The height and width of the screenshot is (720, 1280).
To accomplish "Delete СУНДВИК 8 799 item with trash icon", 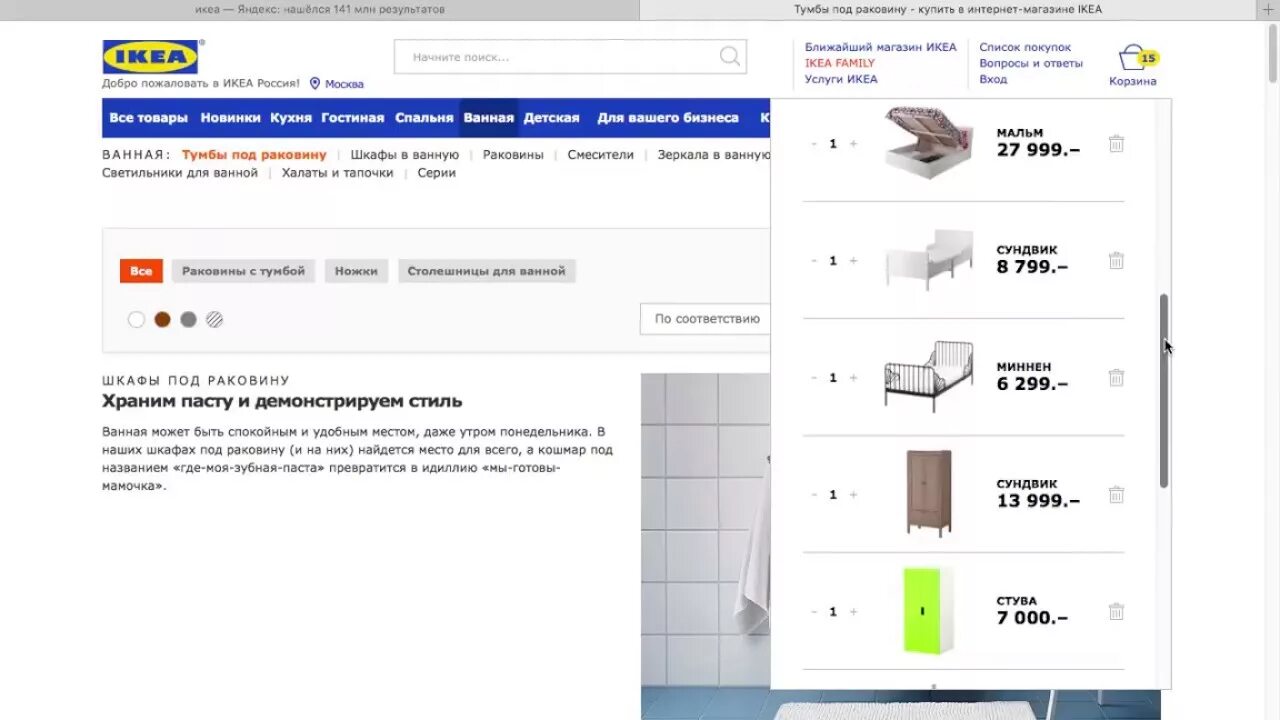I will pos(1116,261).
